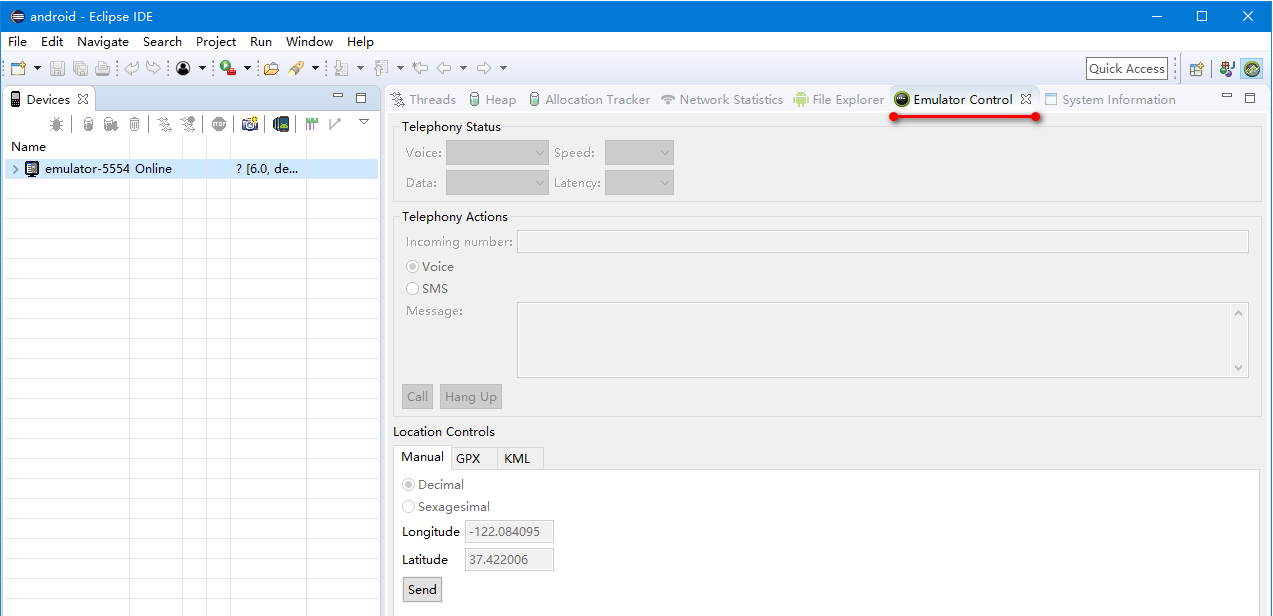
Task: Open the Devices view menu triangle
Action: click(364, 122)
